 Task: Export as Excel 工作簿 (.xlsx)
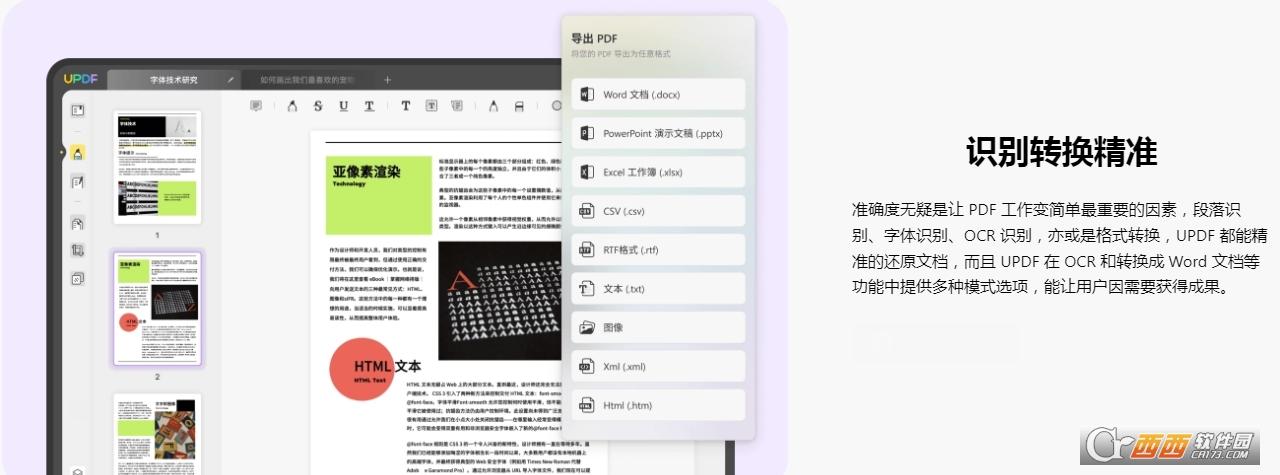point(658,172)
